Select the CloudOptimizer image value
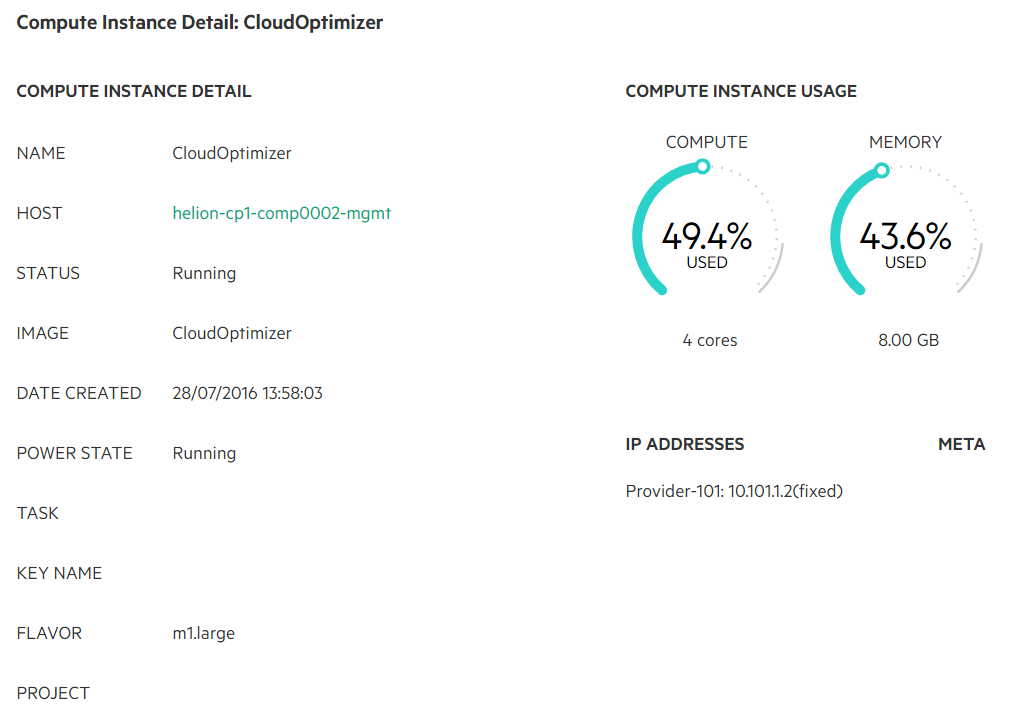Image resolution: width=1019 pixels, height=712 pixels. (231, 333)
